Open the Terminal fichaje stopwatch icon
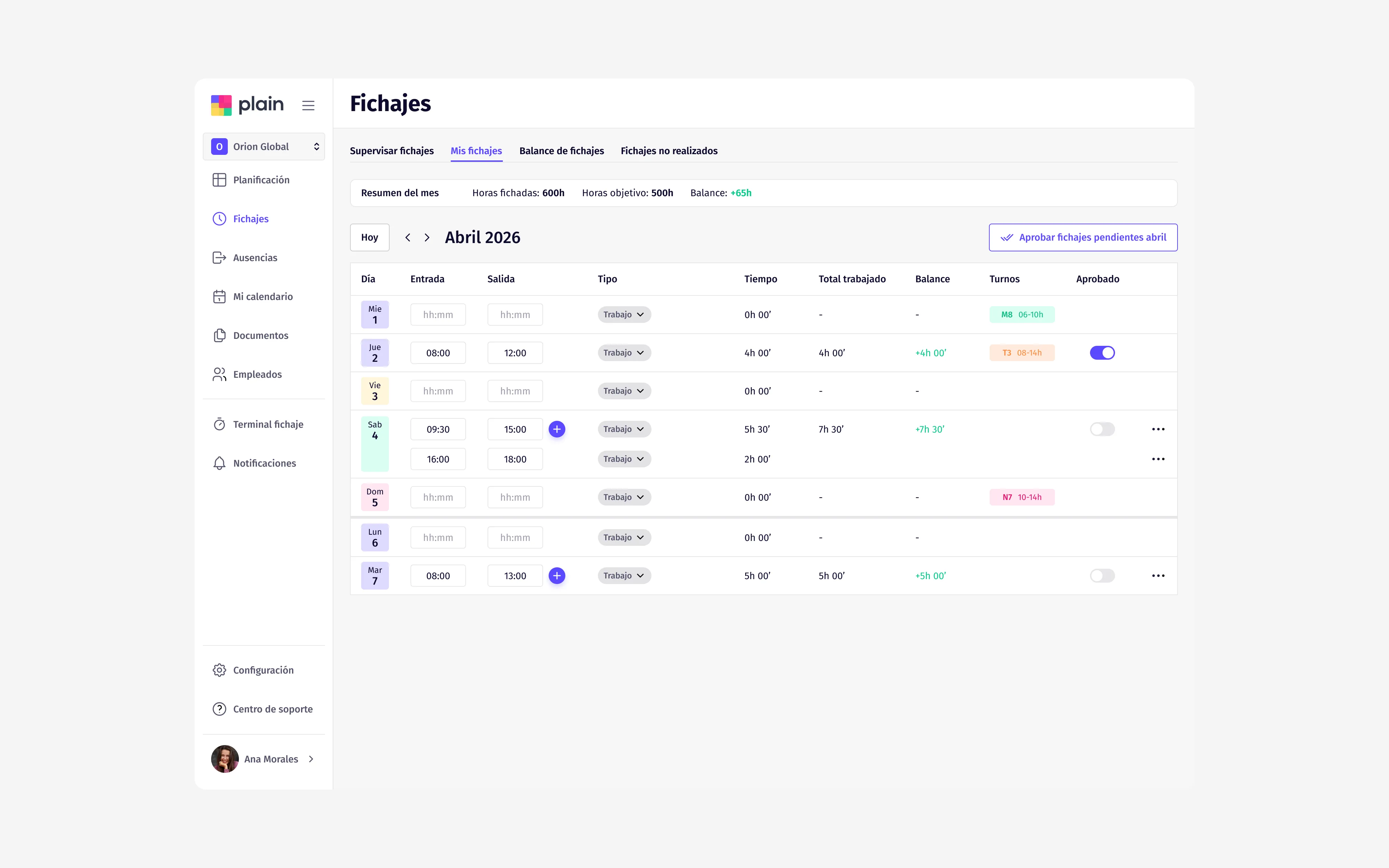The height and width of the screenshot is (868, 1389). (x=219, y=424)
